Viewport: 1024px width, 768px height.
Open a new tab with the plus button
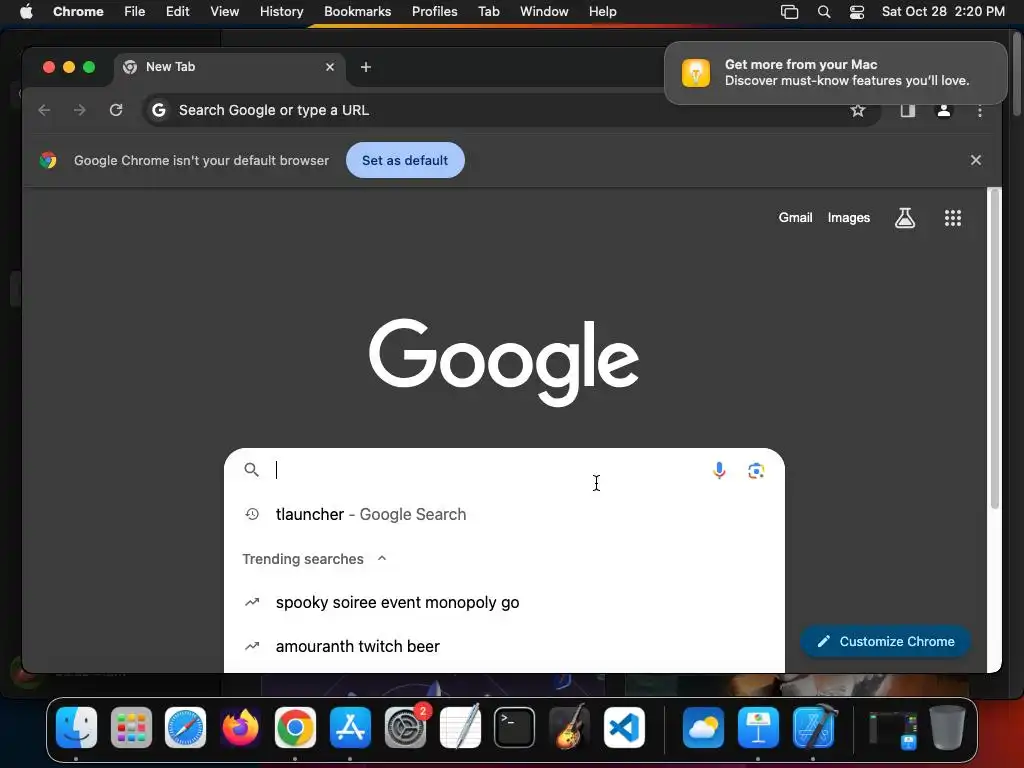coord(366,67)
